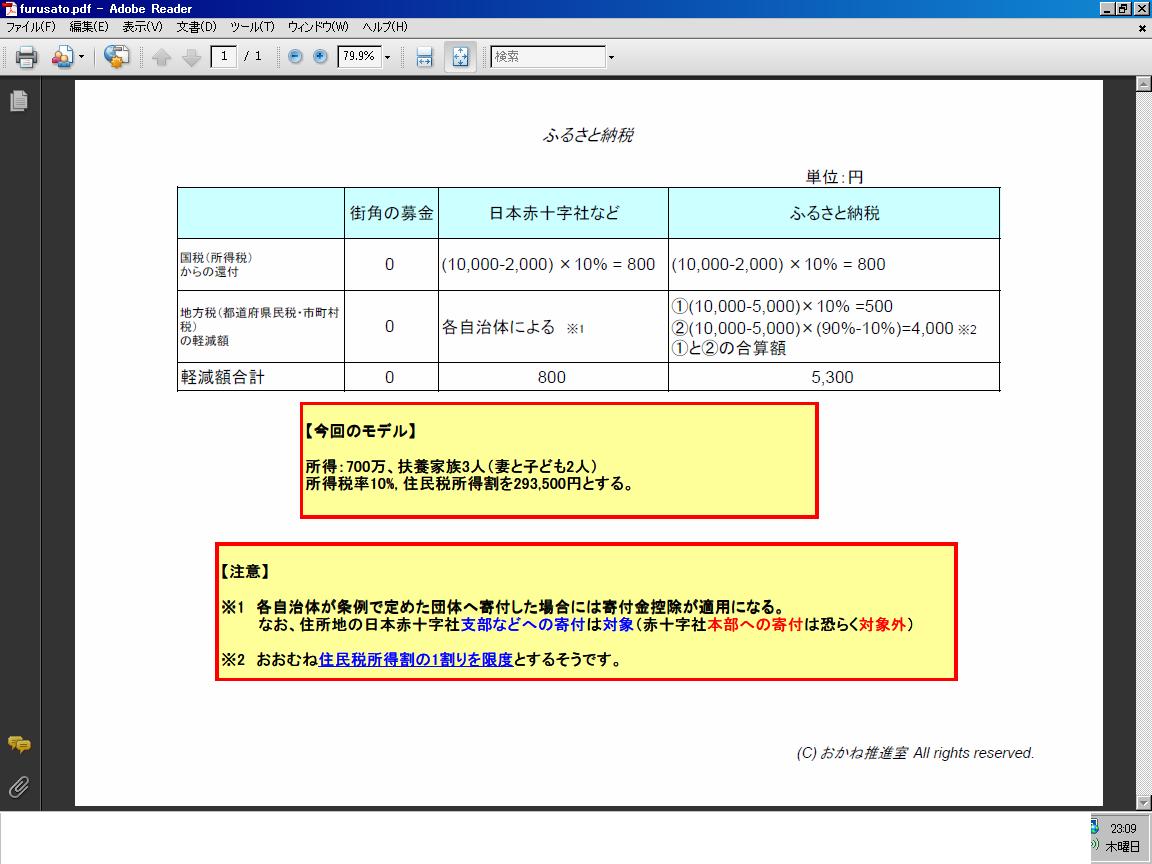
Task: Click the 79.9% zoom value box
Action: click(359, 56)
